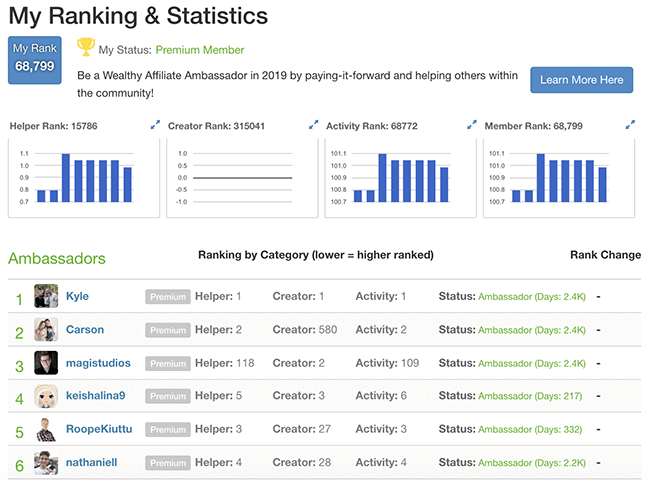Click Helper: 118 in magistudios' row

point(225,363)
